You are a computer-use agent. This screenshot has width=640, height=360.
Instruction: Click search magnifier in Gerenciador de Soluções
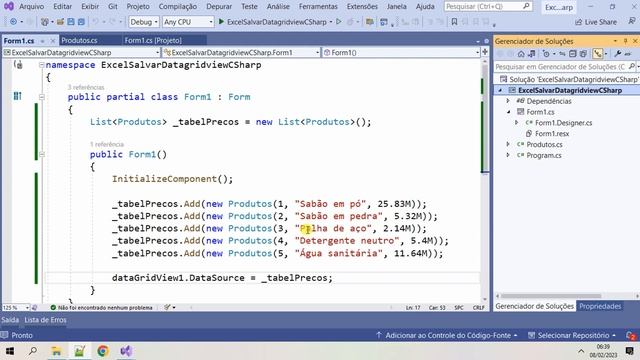(x=631, y=67)
